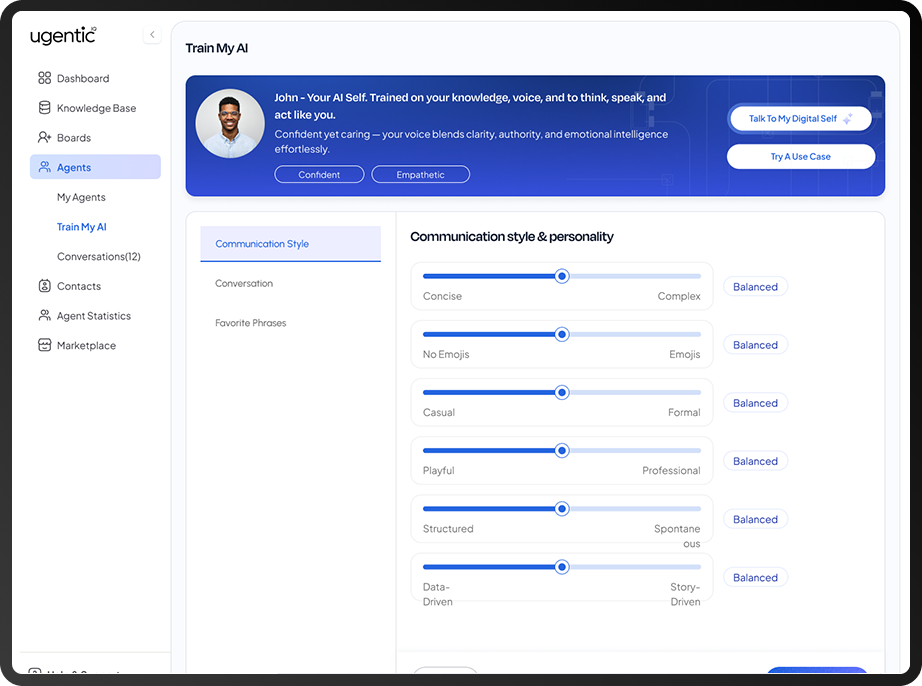This screenshot has width=922, height=686.
Task: Click John's profile avatar photo
Action: (230, 123)
